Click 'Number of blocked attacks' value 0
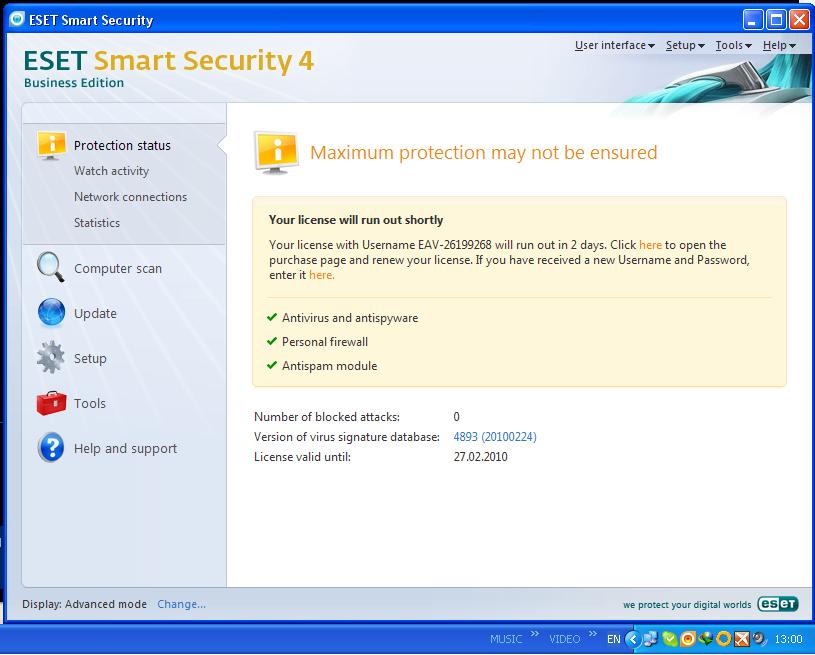This screenshot has height=655, width=815. 456,417
